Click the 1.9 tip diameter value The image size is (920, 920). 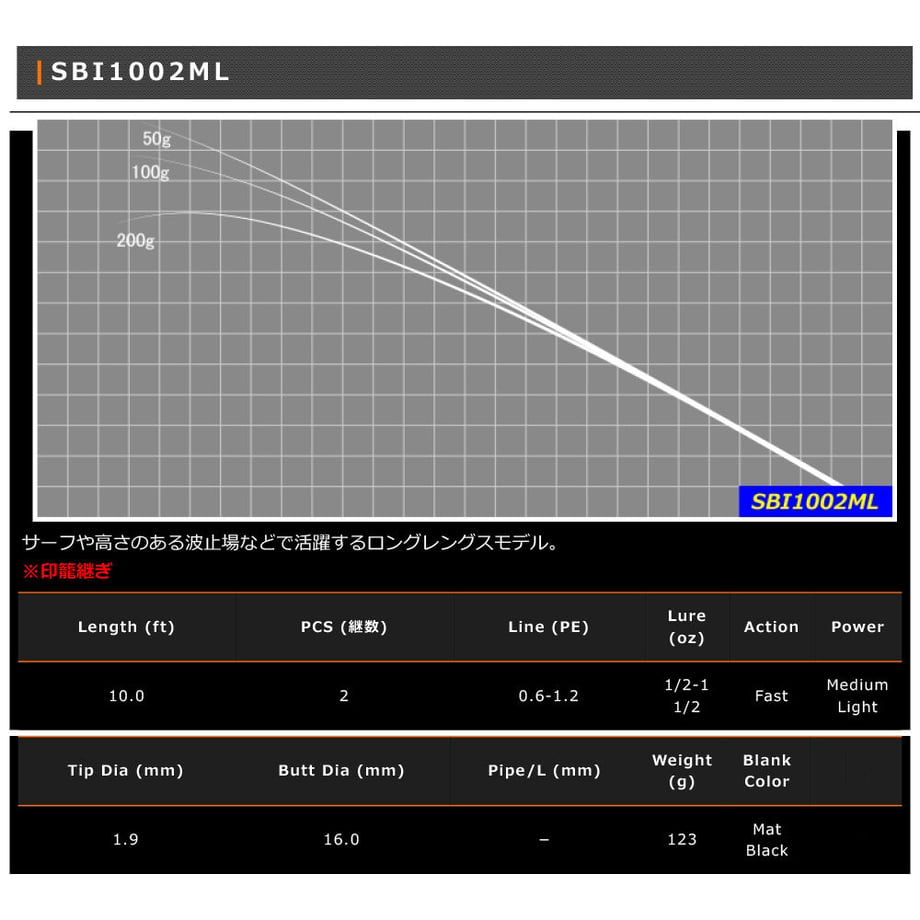tap(126, 840)
